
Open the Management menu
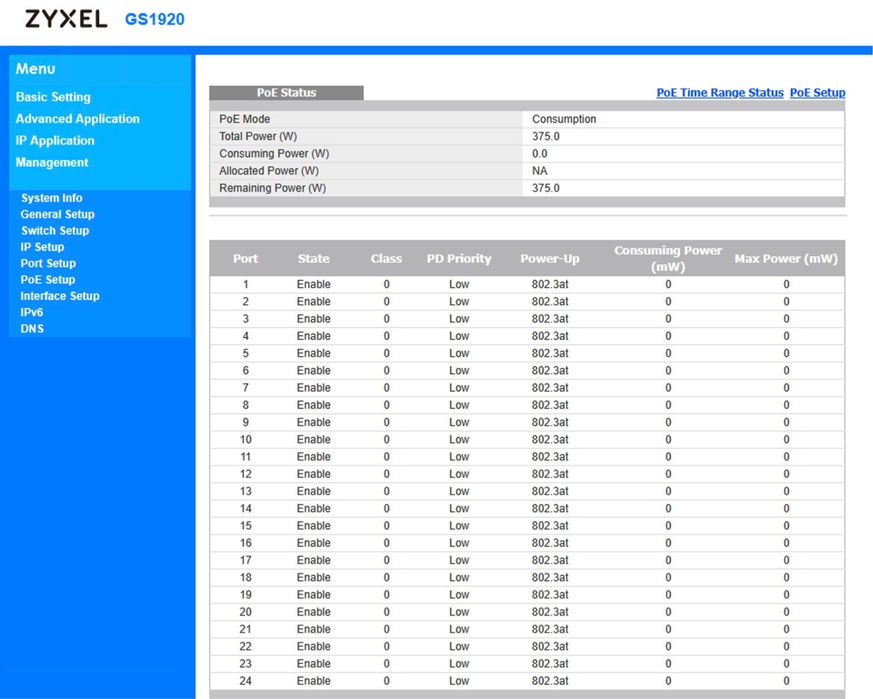click(x=52, y=162)
